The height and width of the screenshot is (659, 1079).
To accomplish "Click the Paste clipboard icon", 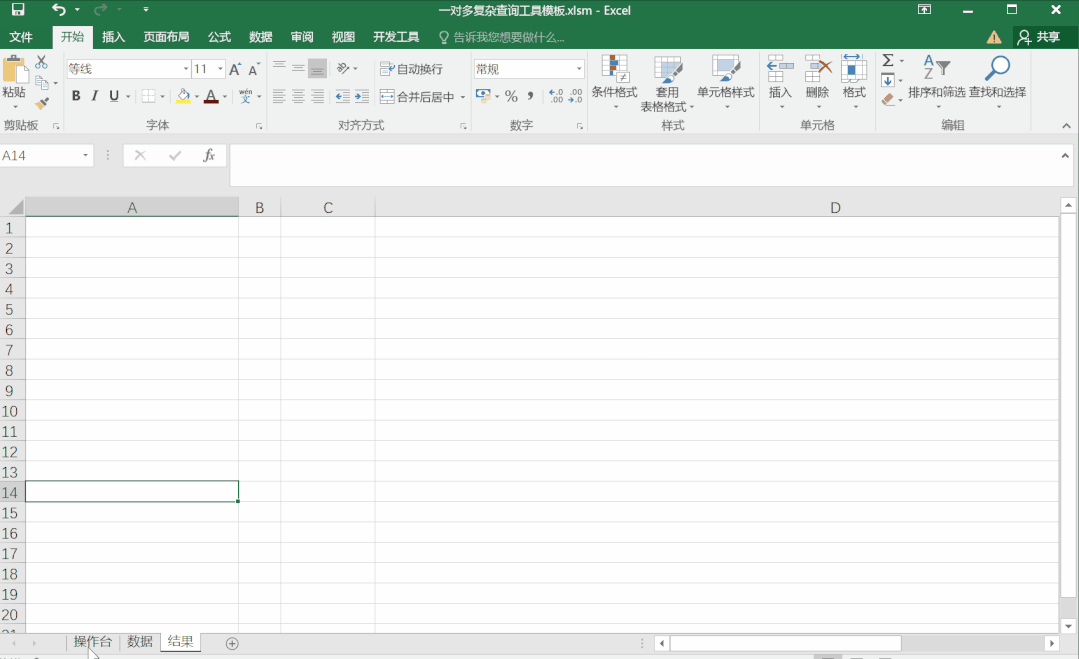I will [14, 69].
